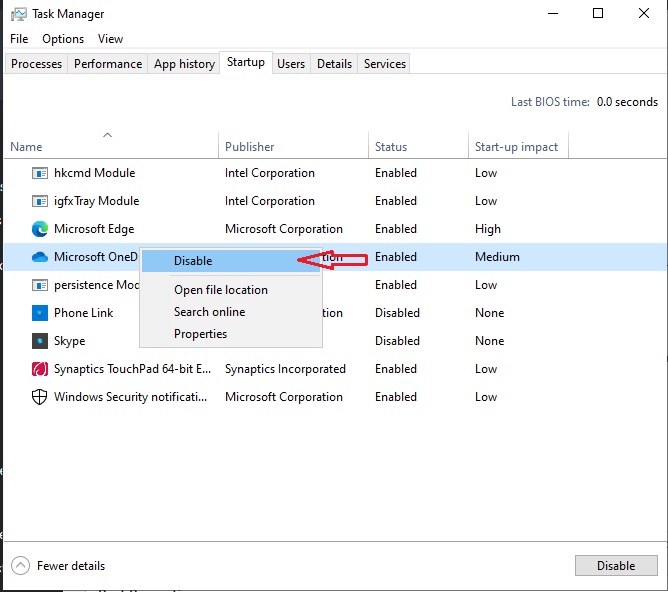Image resolution: width=668 pixels, height=592 pixels.
Task: Click the Phone Link icon
Action: (x=40, y=313)
